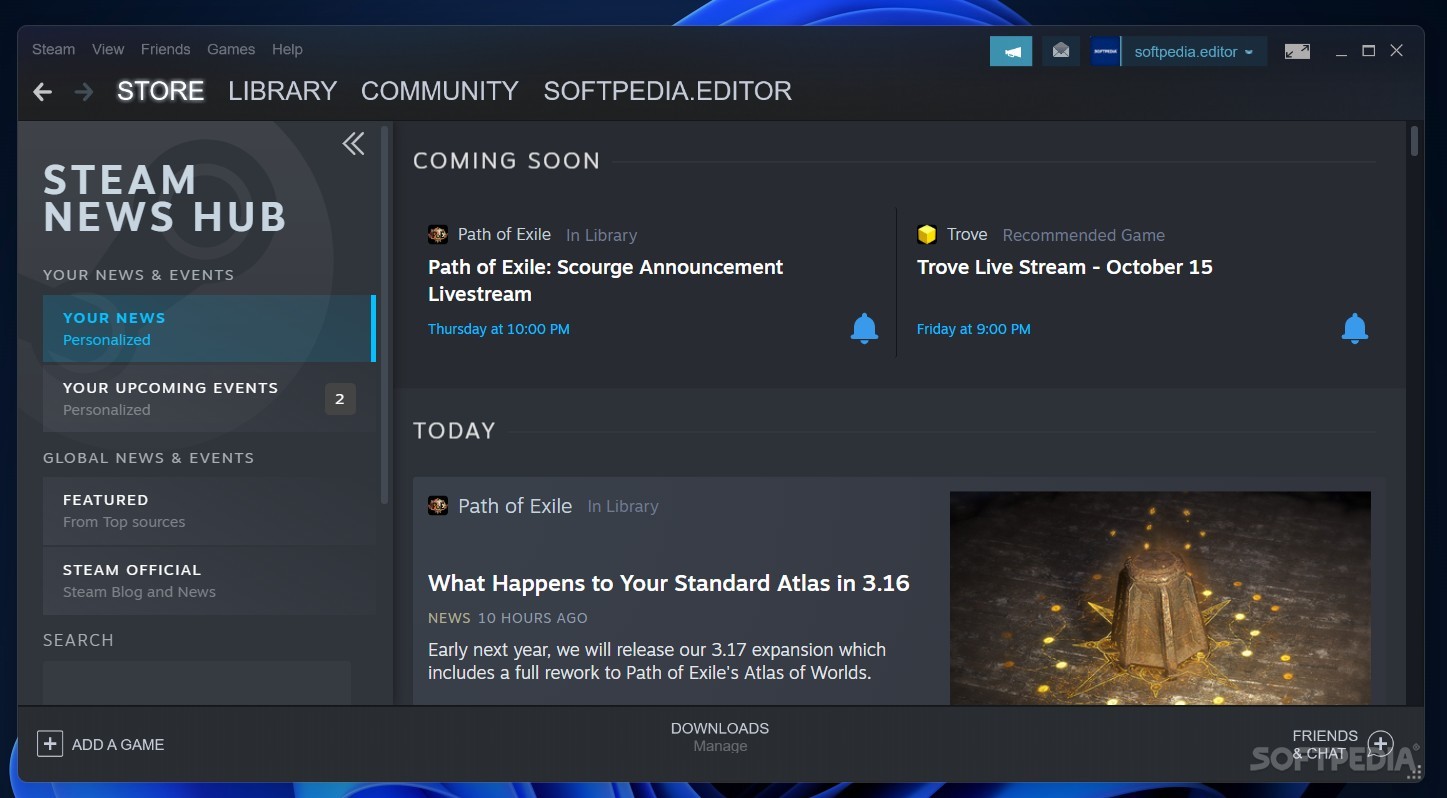Click the In Library label in Today section
The image size is (1447, 798).
tap(623, 507)
